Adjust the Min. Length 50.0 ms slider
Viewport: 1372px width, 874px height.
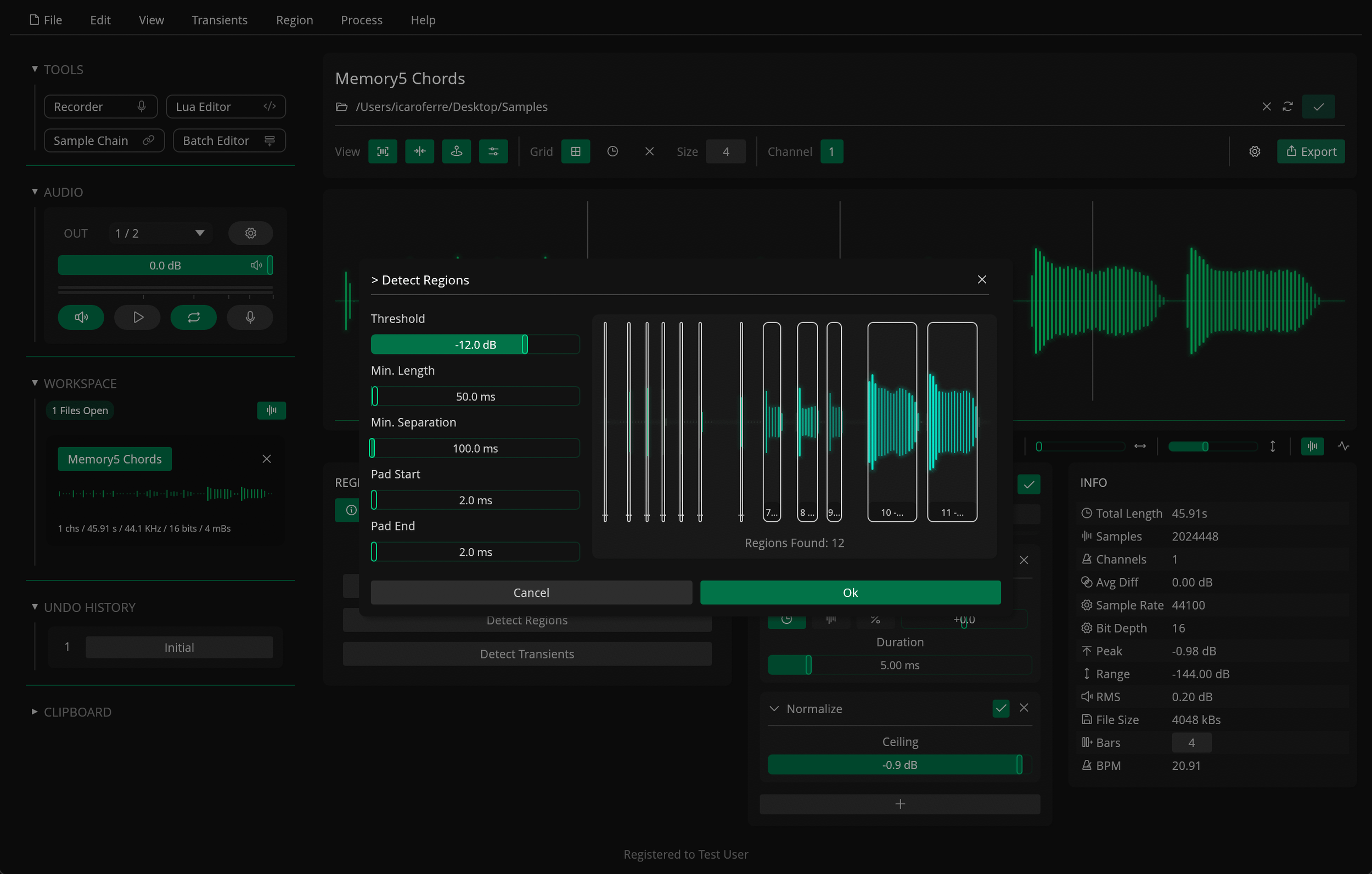(x=475, y=396)
